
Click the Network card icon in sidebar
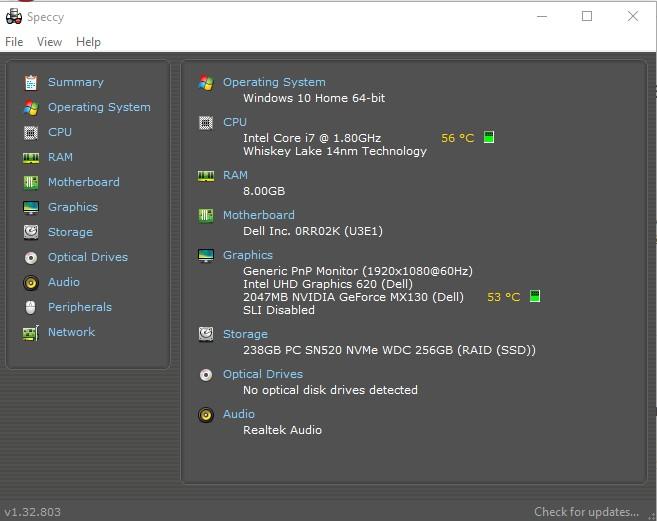[31, 333]
